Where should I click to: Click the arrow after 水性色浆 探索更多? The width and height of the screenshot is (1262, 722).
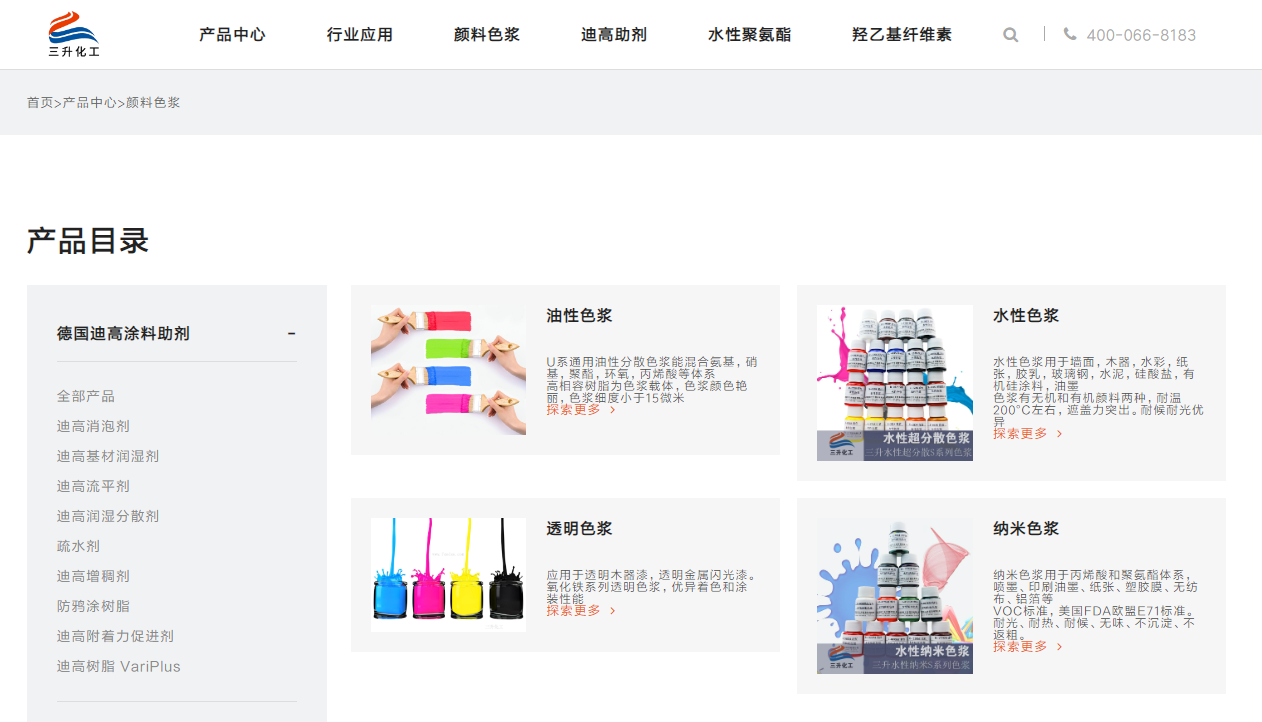coord(1059,434)
